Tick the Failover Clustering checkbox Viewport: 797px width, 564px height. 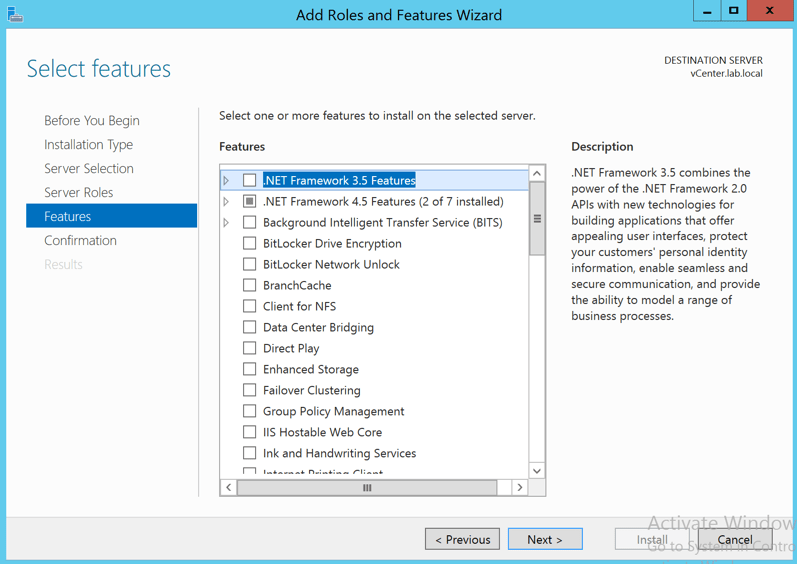coord(250,391)
